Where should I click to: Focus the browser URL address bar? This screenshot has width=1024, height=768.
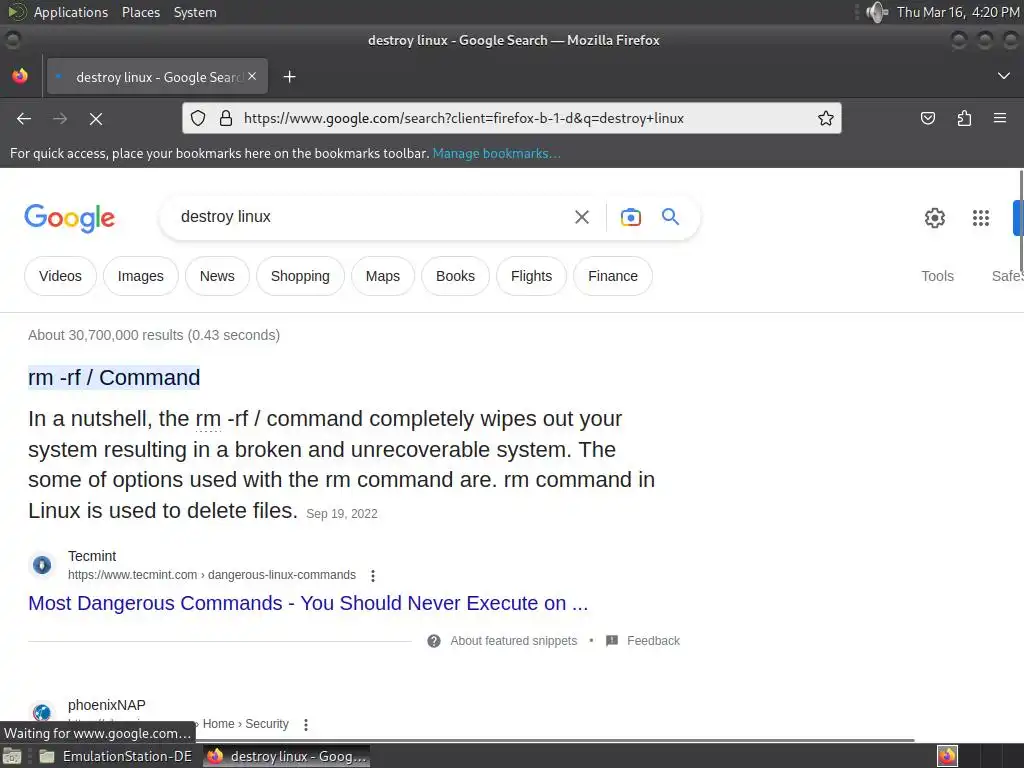tap(511, 118)
